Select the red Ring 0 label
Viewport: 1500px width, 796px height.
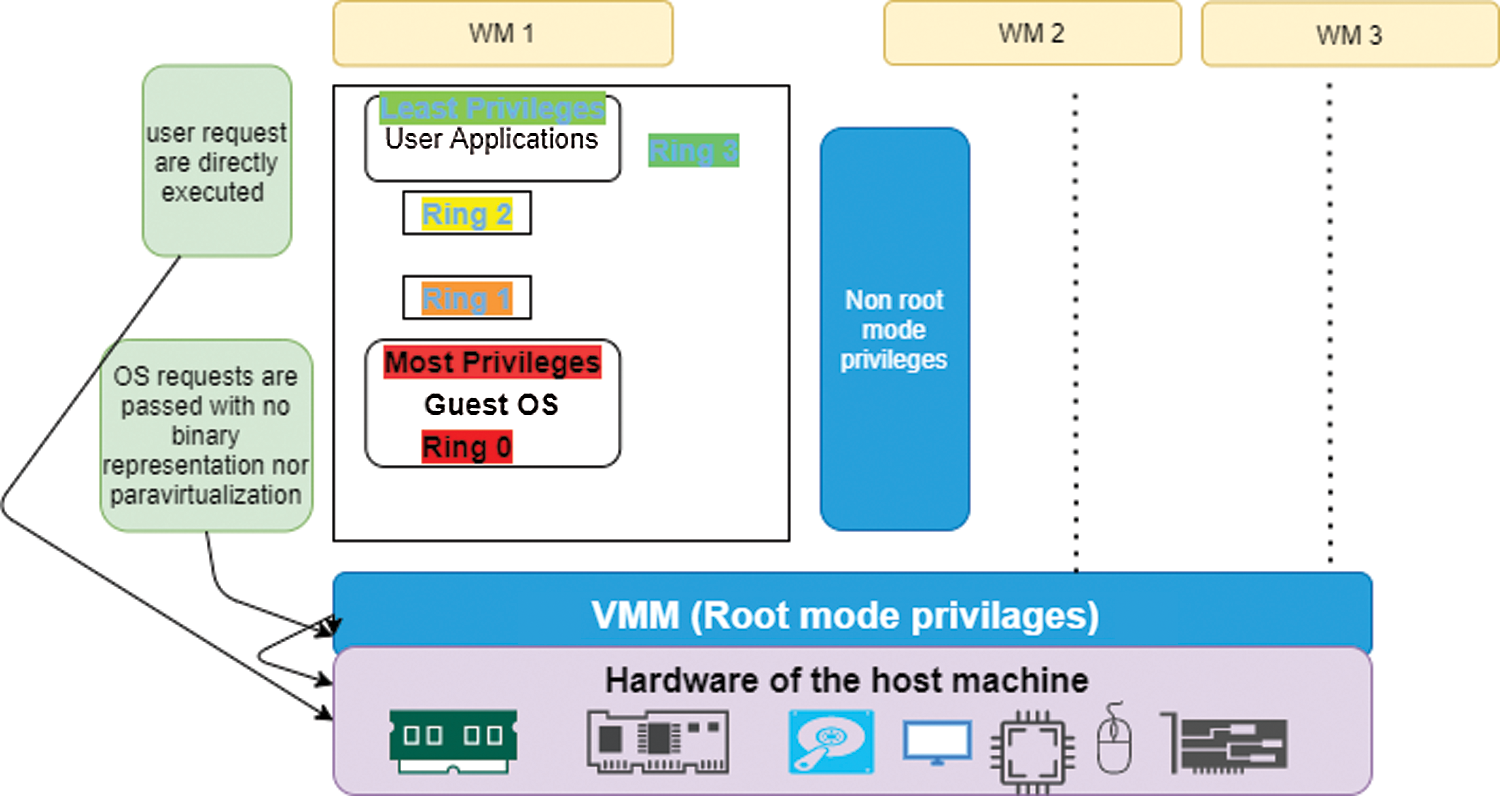click(x=467, y=448)
